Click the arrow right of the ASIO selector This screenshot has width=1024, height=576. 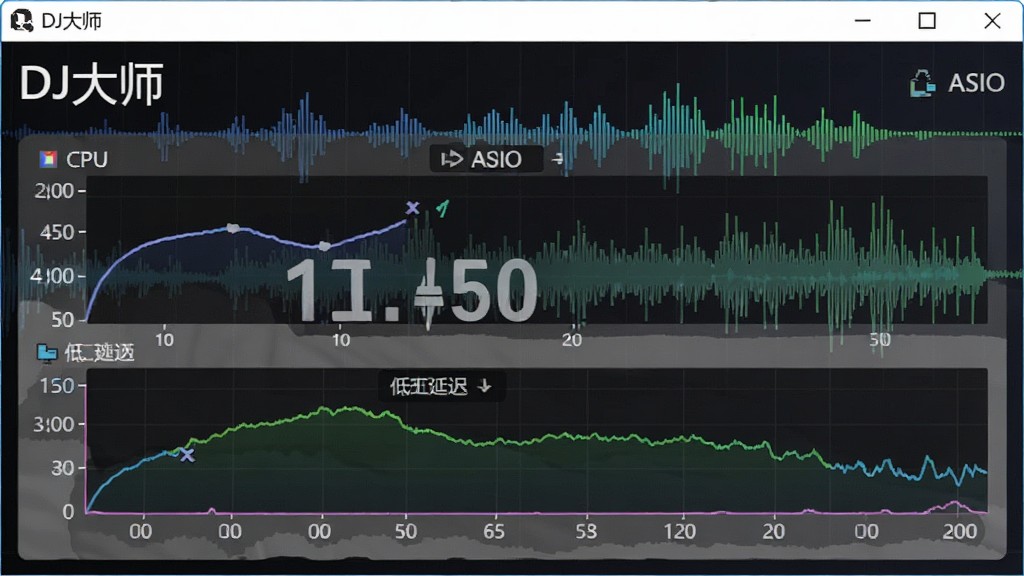click(557, 159)
